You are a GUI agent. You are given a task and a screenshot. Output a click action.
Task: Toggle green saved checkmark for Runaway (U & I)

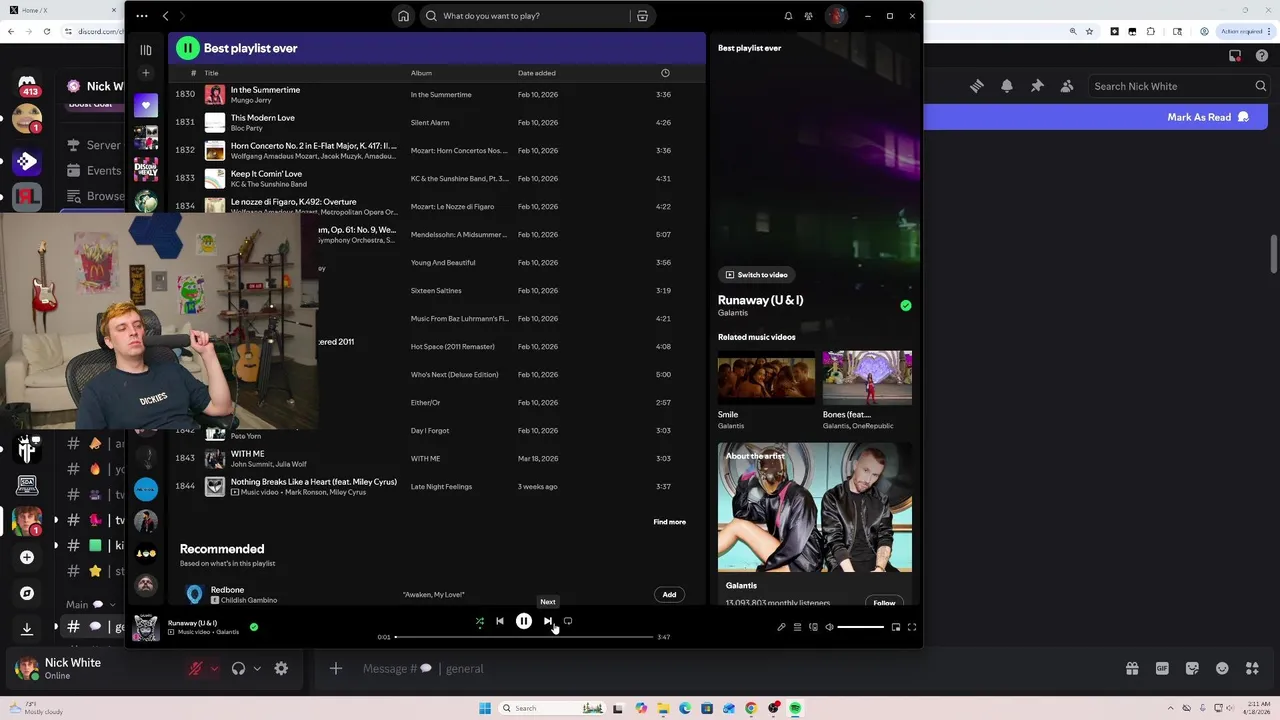coord(906,306)
